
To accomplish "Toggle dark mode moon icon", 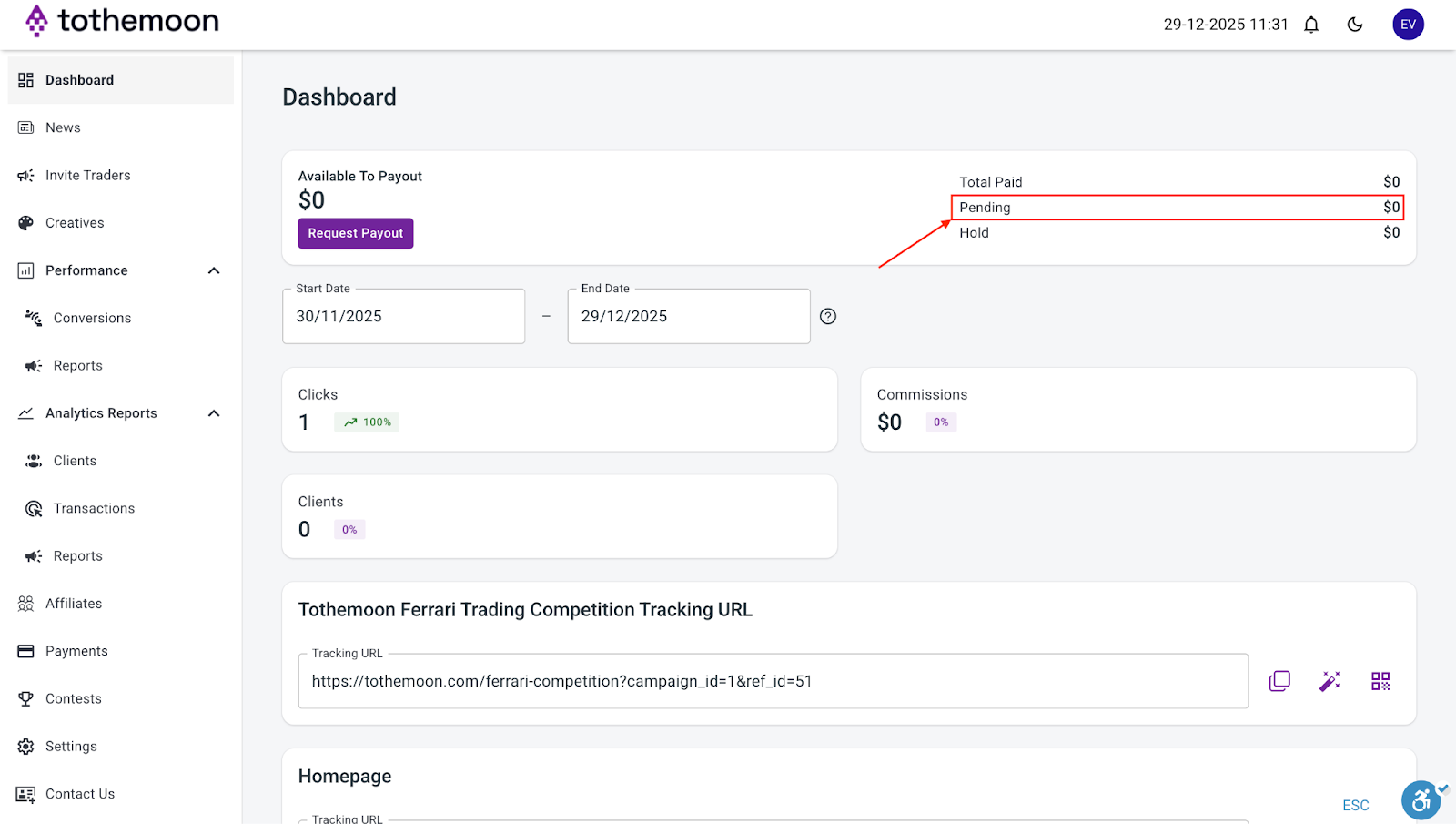I will tap(1355, 25).
